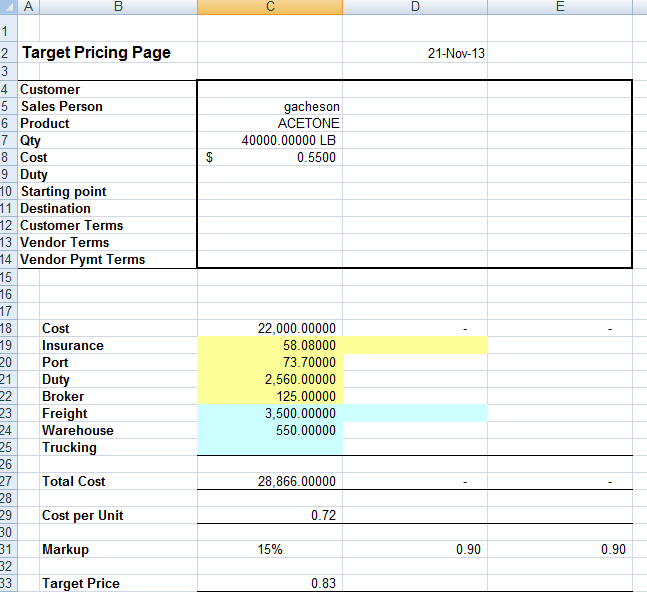
Task: Click the Vendor Pymt Terms label cell
Action: pos(83,260)
